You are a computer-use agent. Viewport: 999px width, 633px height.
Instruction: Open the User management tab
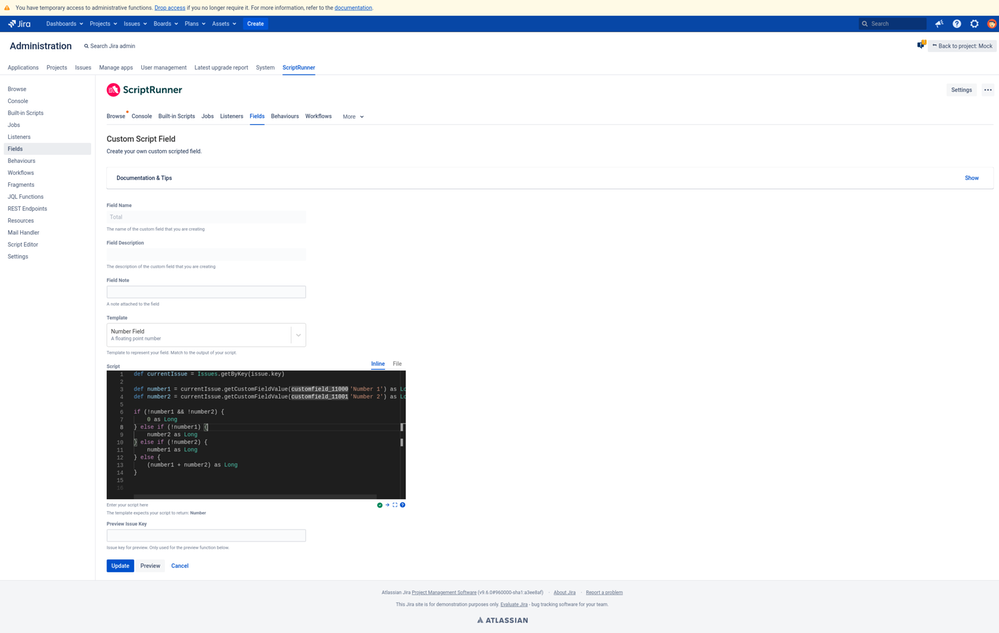(164, 68)
